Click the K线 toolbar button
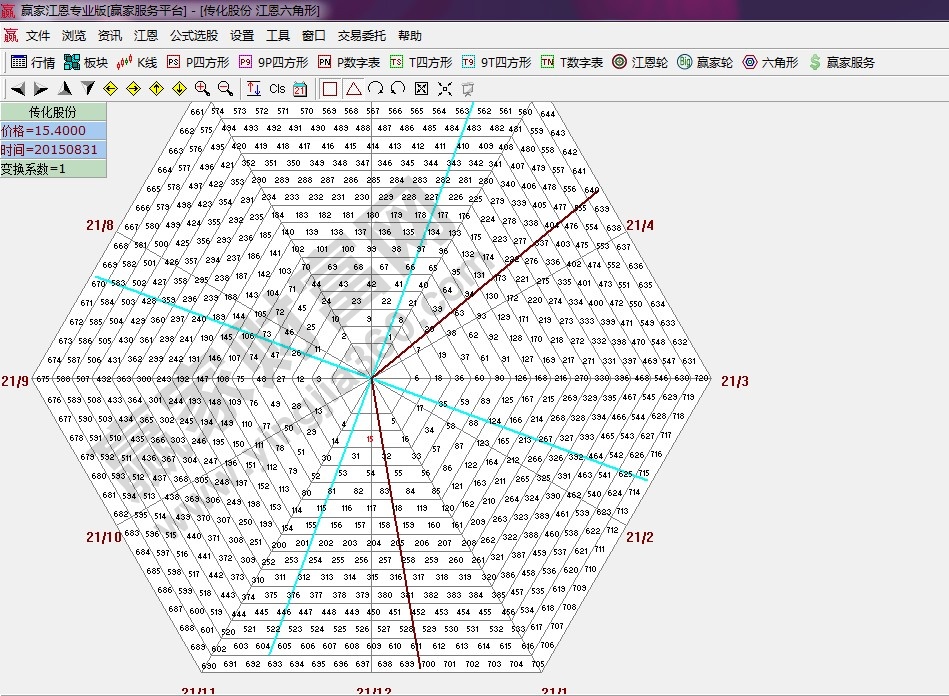The width and height of the screenshot is (949, 696). click(138, 62)
